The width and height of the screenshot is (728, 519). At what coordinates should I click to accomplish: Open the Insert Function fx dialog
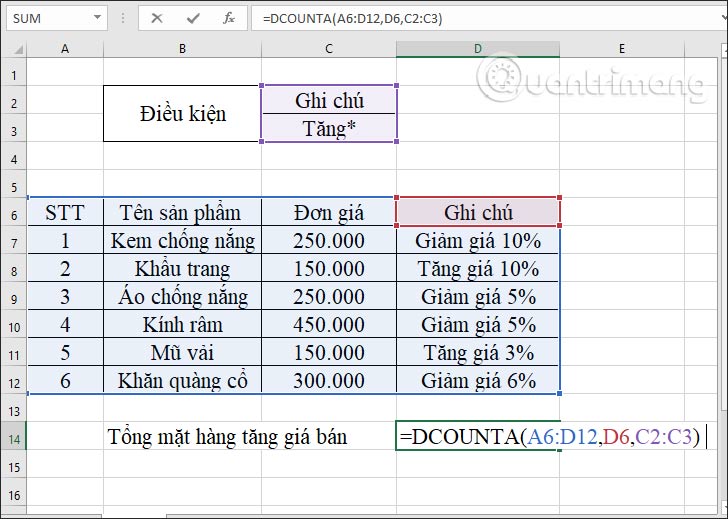point(228,19)
